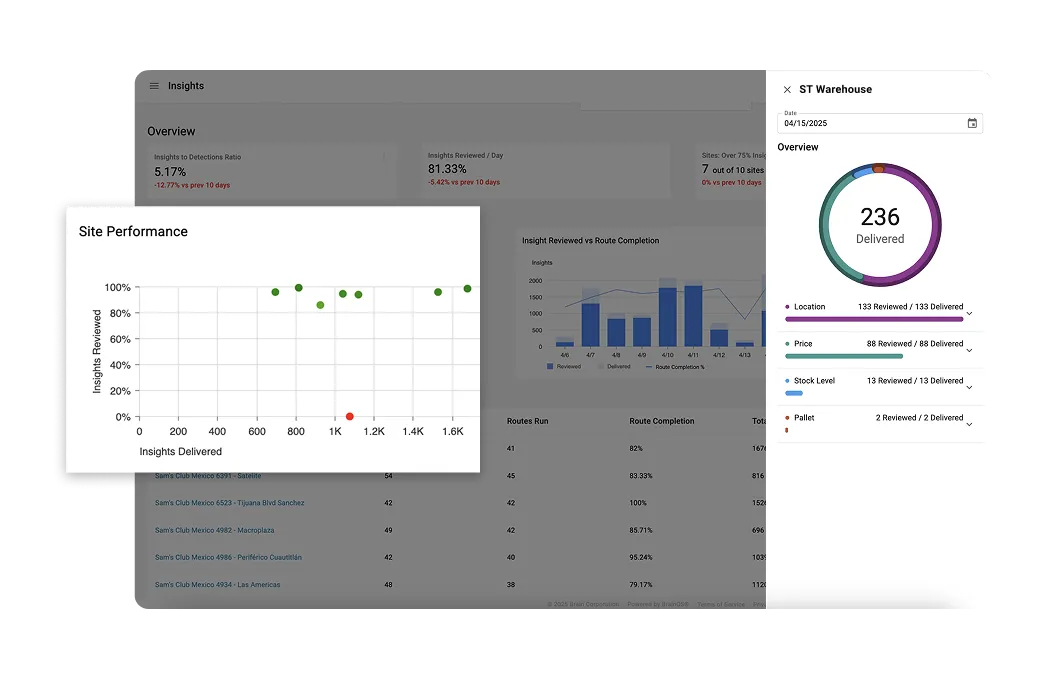The height and width of the screenshot is (680, 1060).
Task: Click the red outlier point in Site Performance
Action: click(x=350, y=416)
